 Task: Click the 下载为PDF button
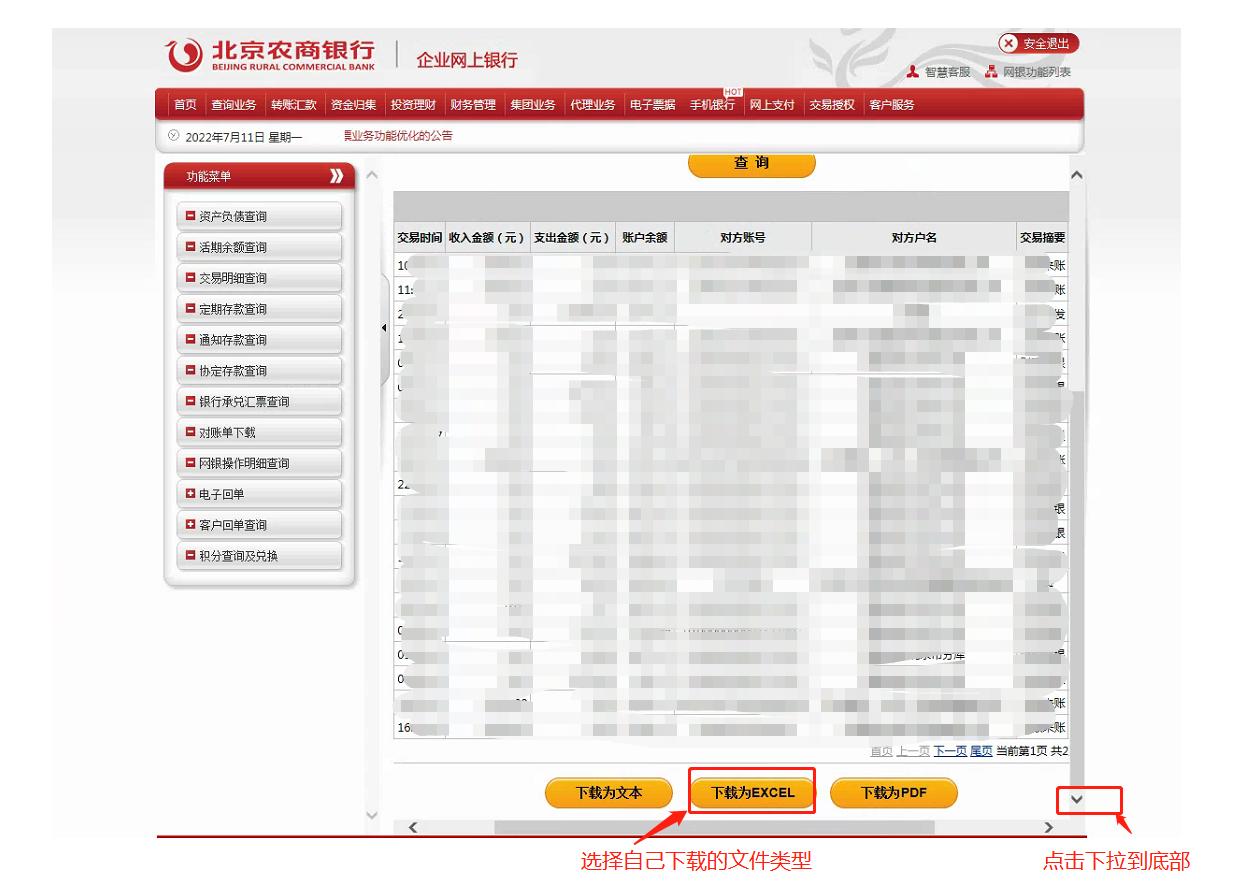[x=893, y=793]
